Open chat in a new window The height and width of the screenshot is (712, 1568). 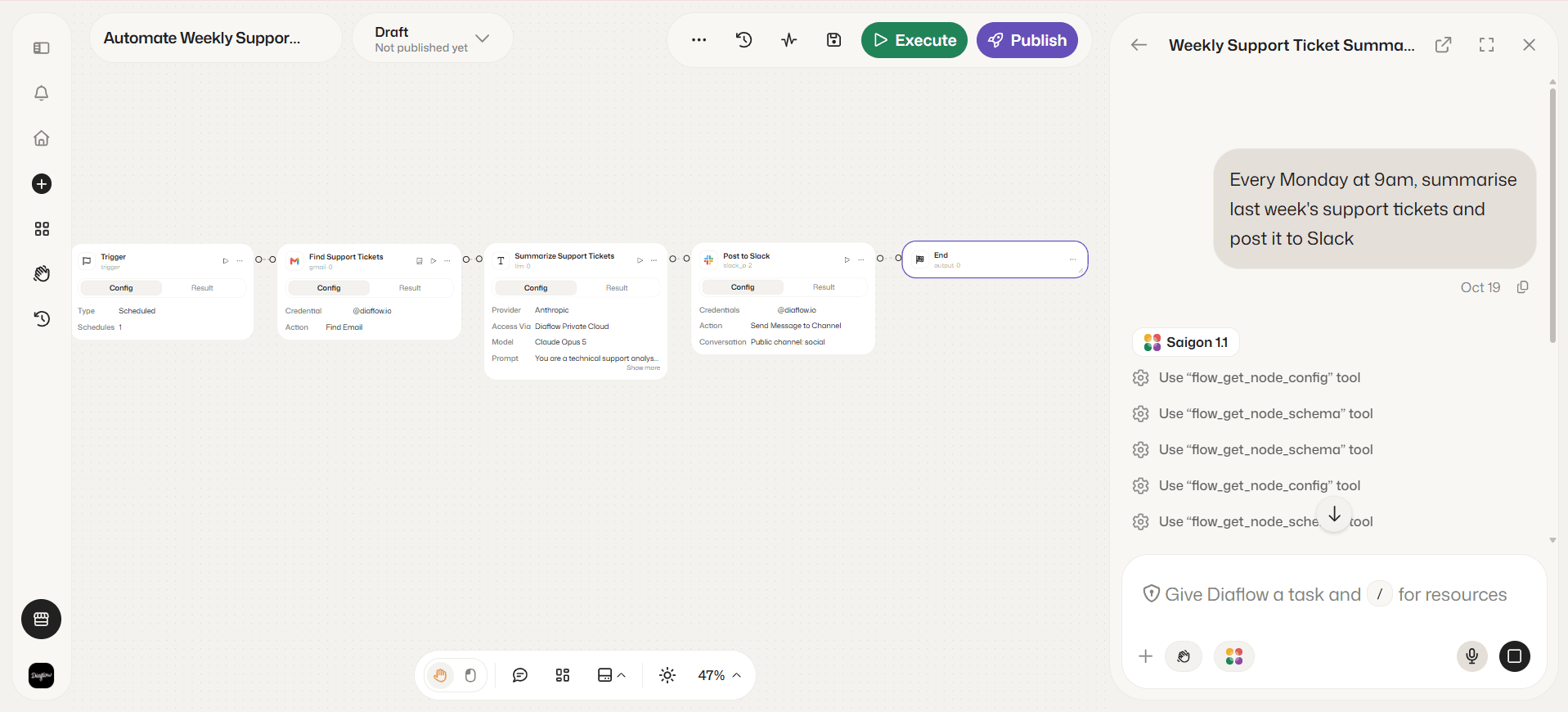(x=1444, y=45)
